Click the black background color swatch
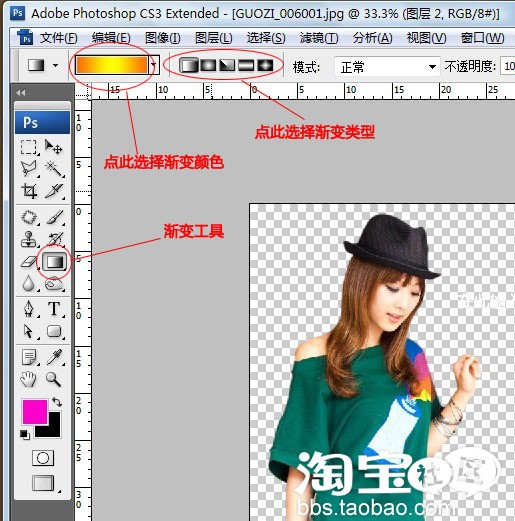Screen dimensions: 515x521 tap(52, 428)
